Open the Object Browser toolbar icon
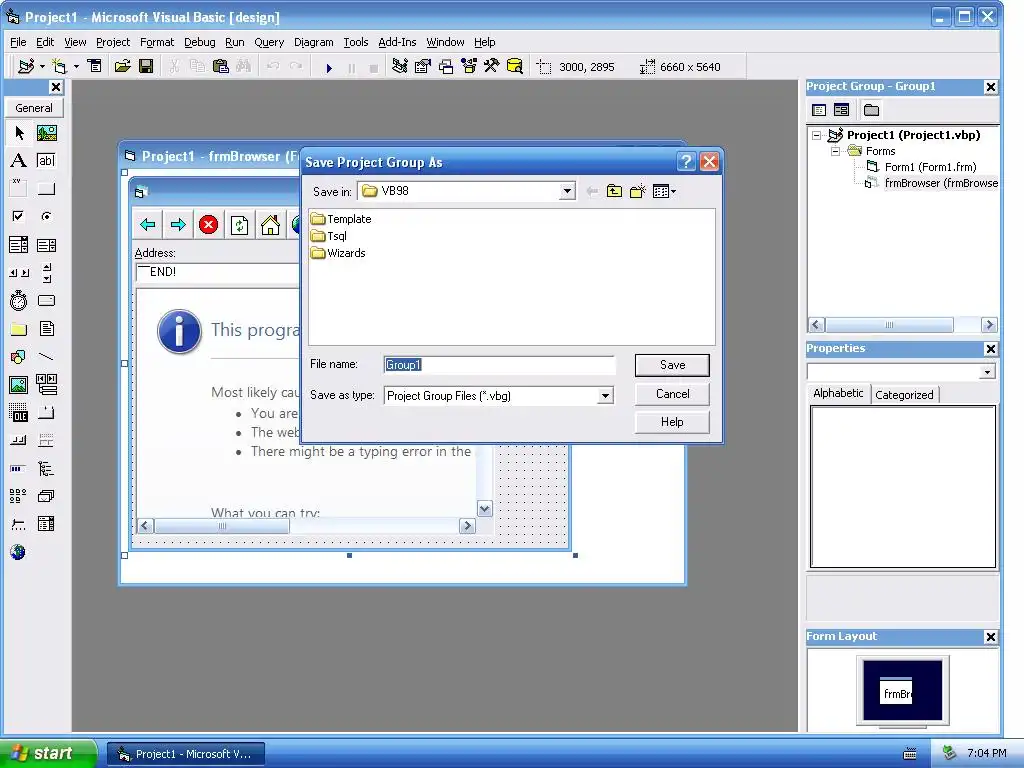Image resolution: width=1024 pixels, height=768 pixels. click(468, 67)
